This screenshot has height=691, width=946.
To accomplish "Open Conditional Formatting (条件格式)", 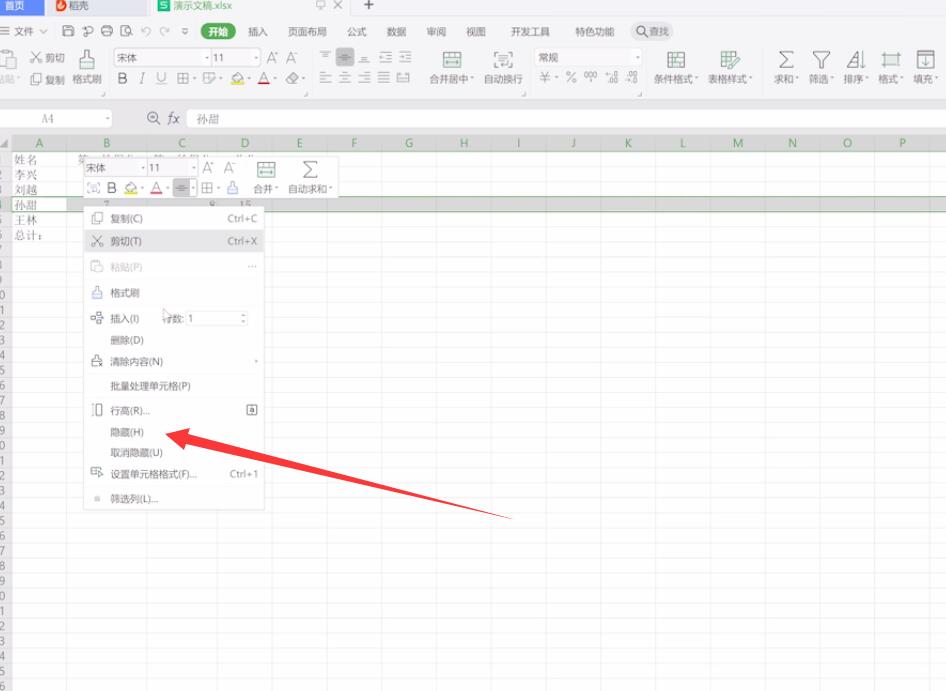I will point(676,67).
